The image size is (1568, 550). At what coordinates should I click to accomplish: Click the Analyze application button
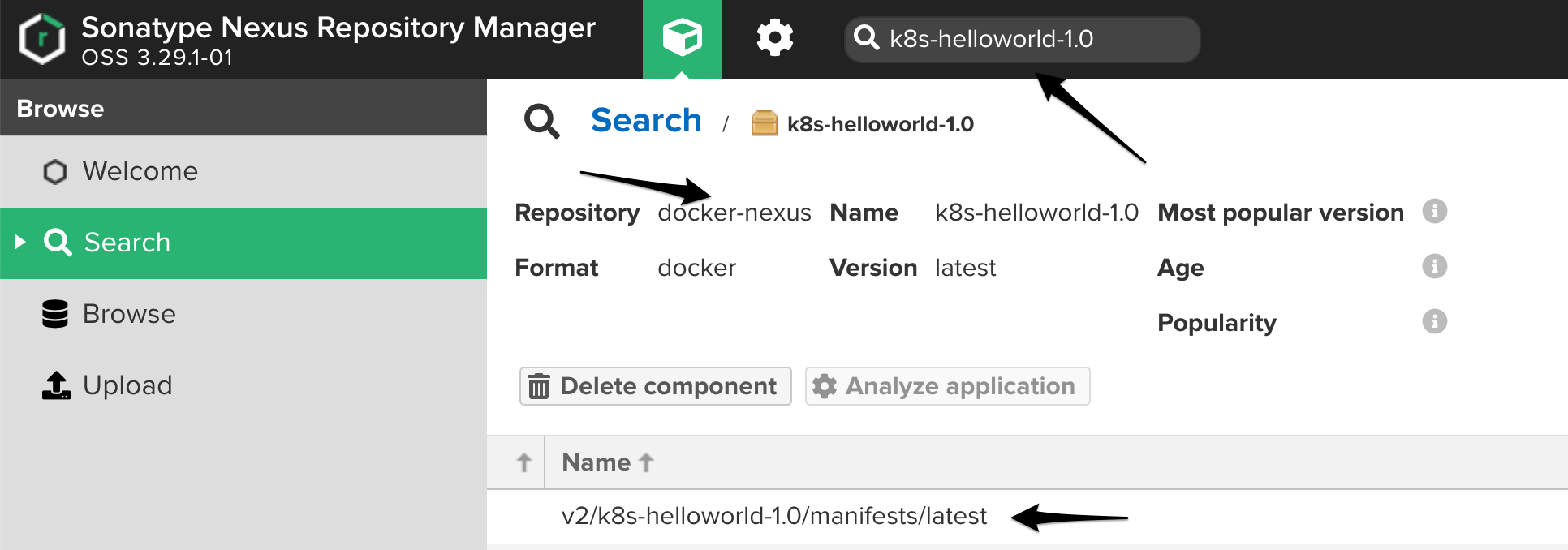click(947, 386)
